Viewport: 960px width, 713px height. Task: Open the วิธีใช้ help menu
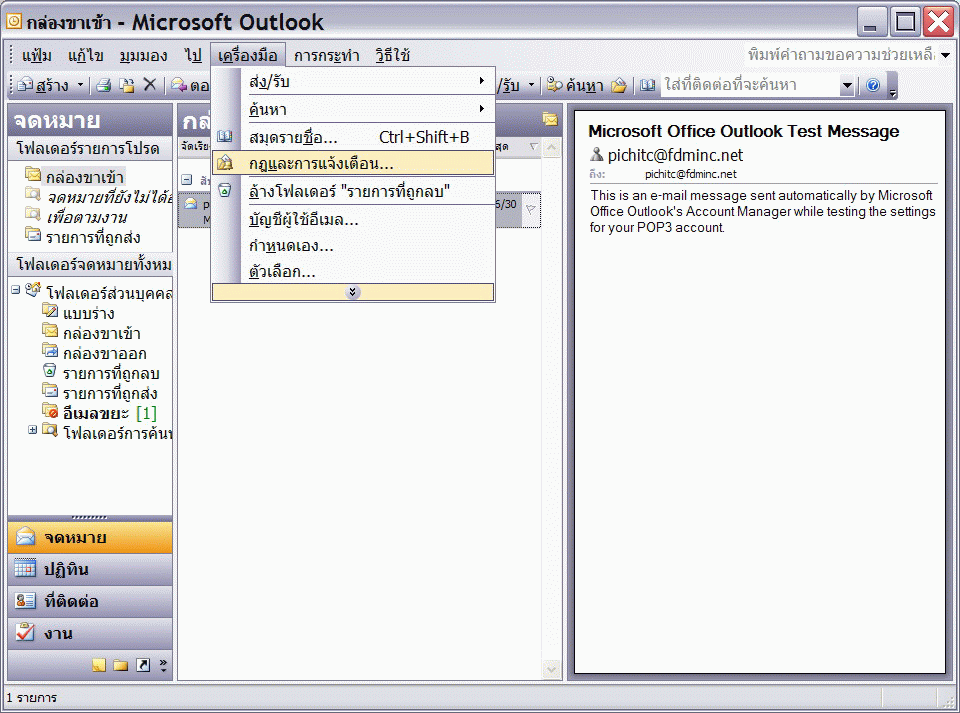tap(392, 56)
